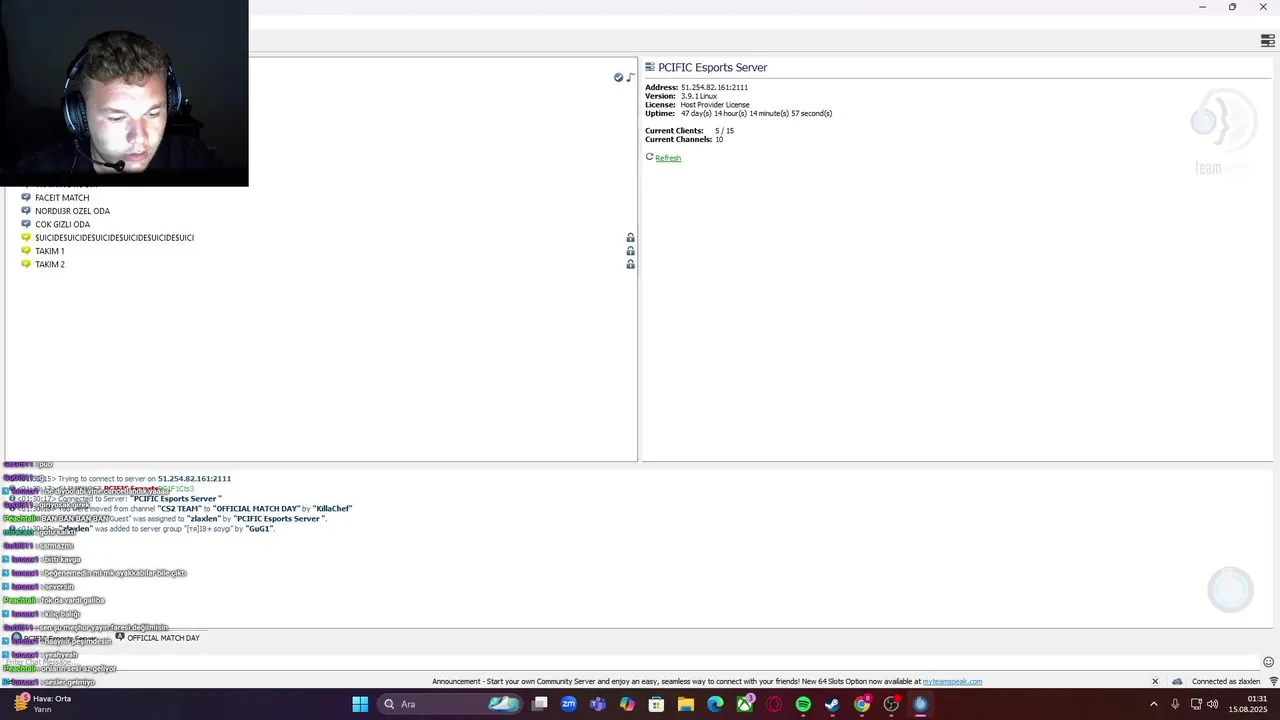Click the Ara taskbar search box

pos(450,704)
